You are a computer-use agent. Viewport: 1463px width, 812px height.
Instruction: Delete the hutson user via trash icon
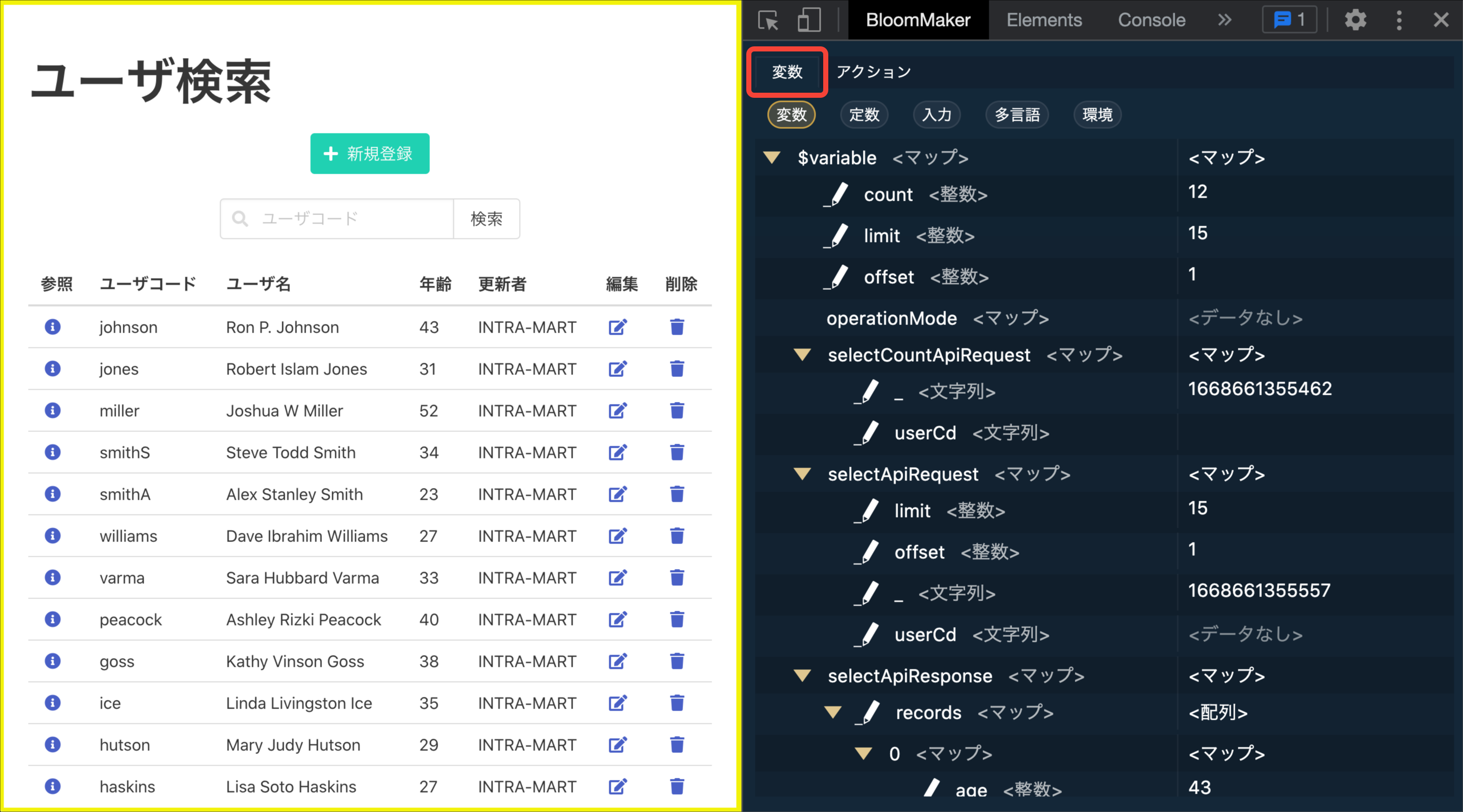[x=676, y=745]
